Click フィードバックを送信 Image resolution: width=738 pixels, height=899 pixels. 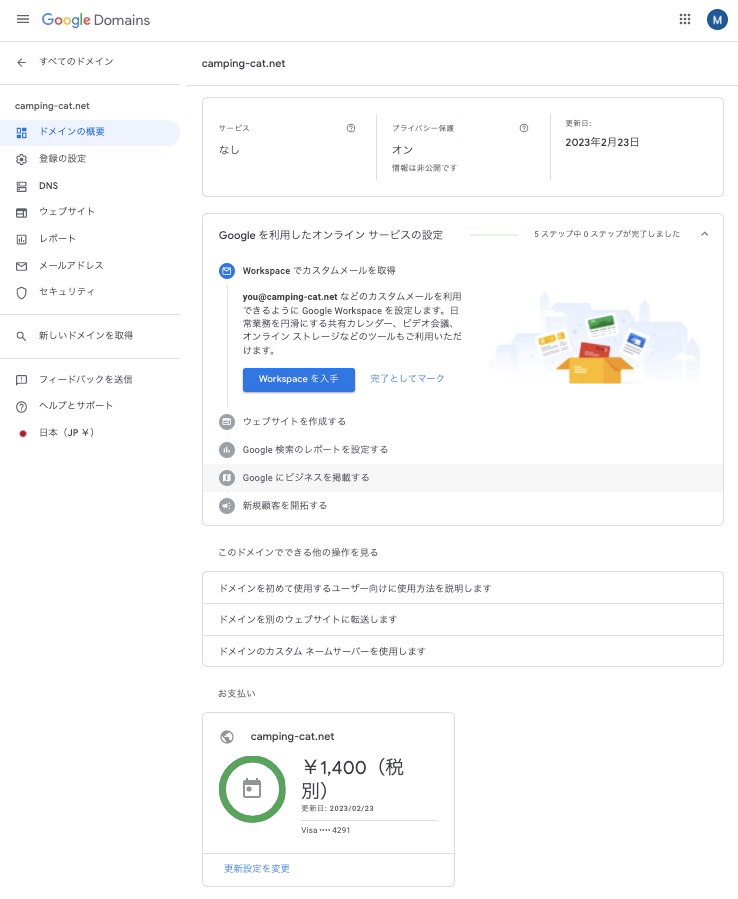click(86, 379)
